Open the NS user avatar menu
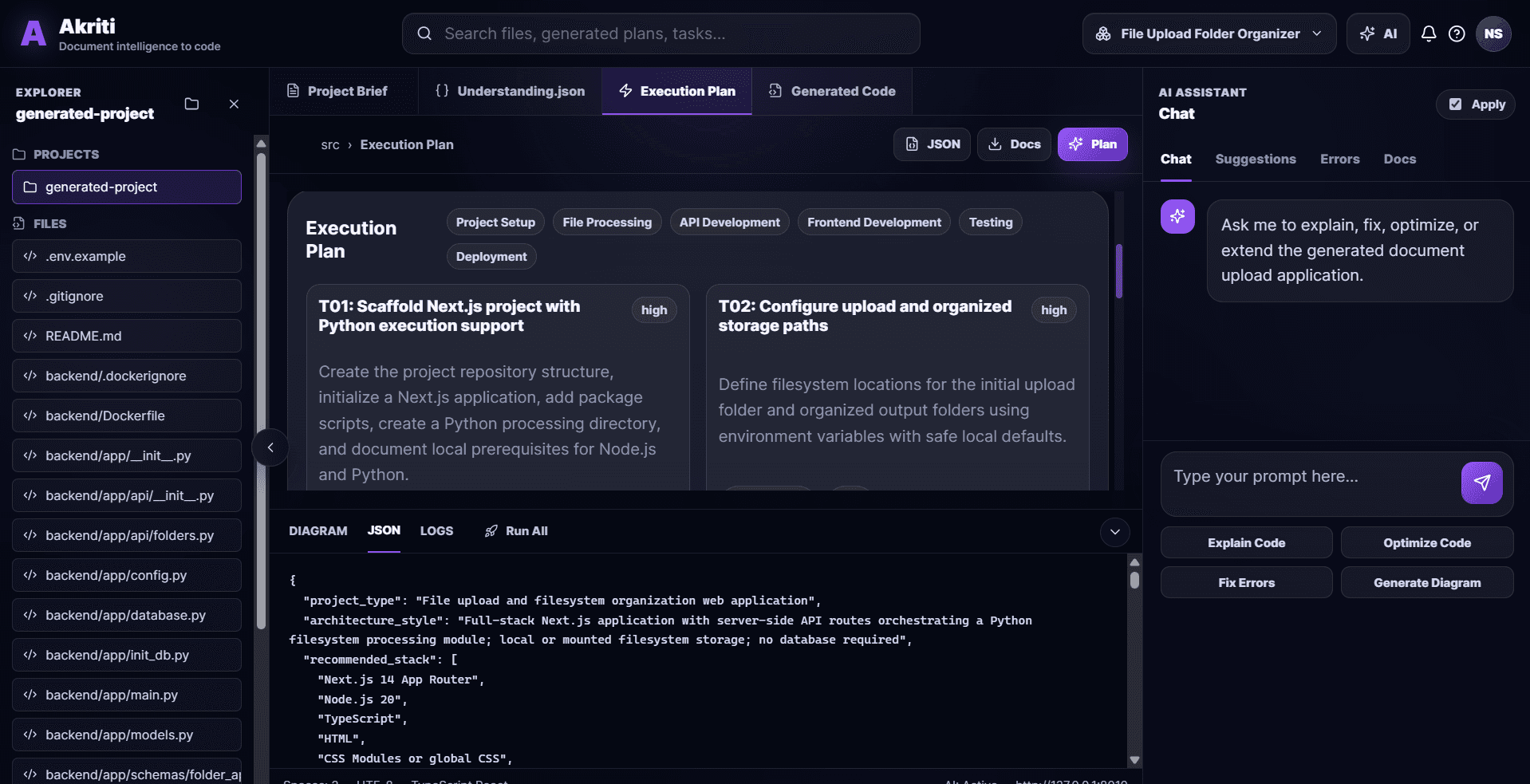The width and height of the screenshot is (1530, 784). coord(1493,33)
